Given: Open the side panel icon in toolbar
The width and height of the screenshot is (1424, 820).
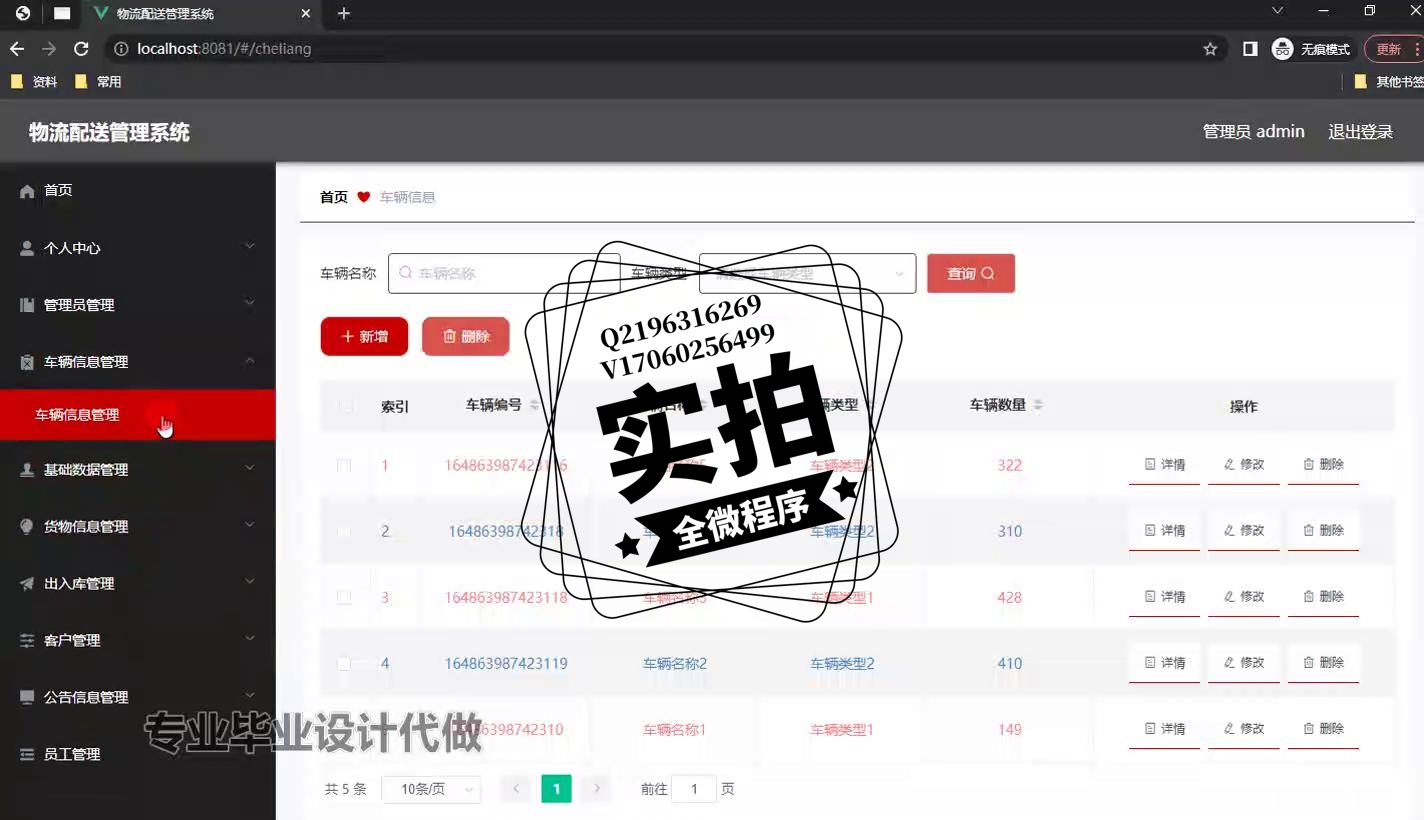Looking at the screenshot, I should point(1250,49).
